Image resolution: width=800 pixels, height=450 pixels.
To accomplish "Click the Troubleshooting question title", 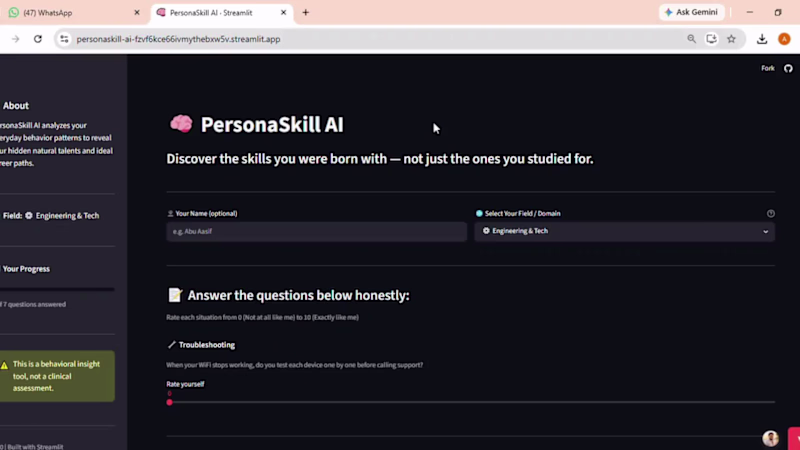I will [207, 345].
